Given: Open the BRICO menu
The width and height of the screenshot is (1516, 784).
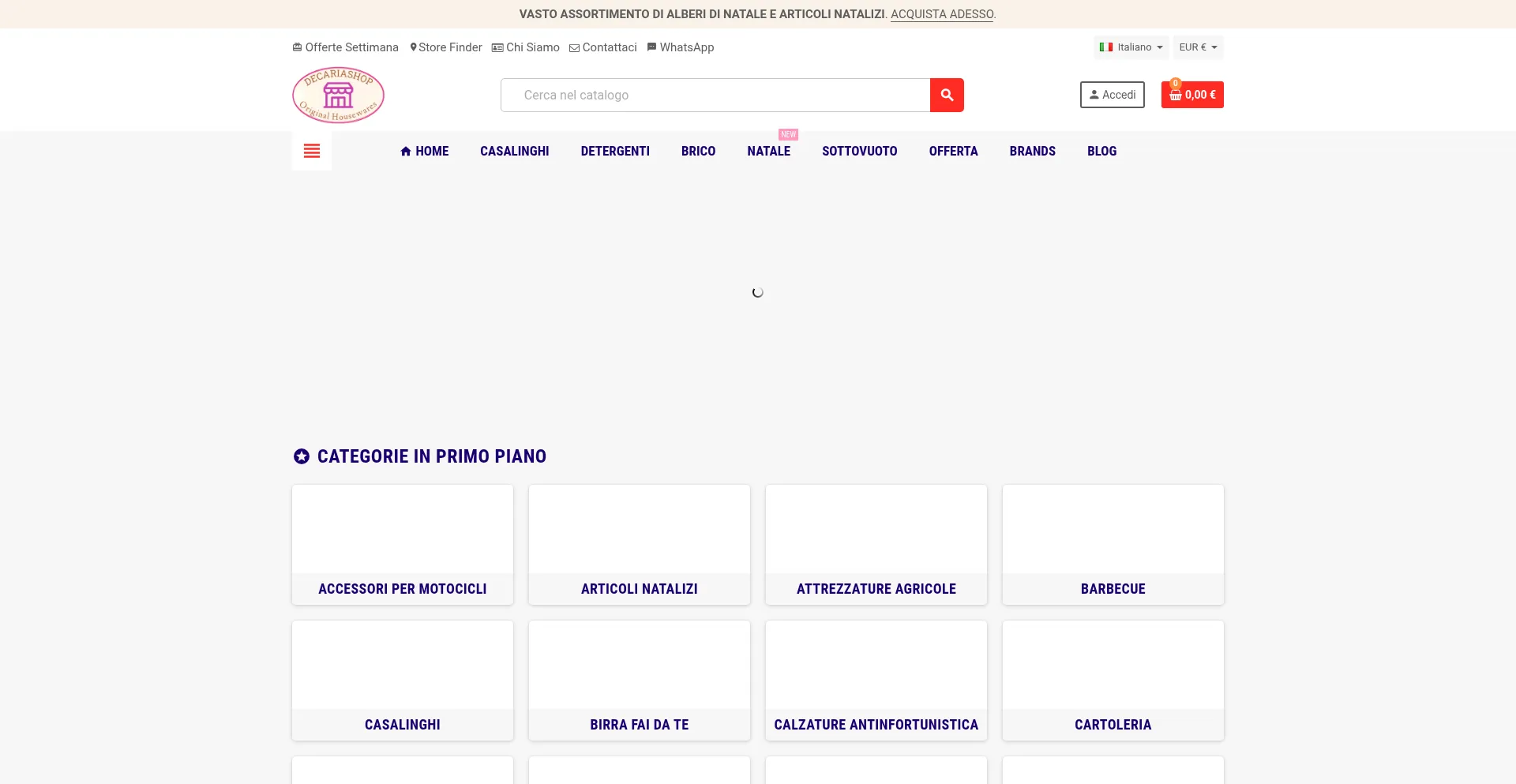Looking at the screenshot, I should pyautogui.click(x=698, y=151).
